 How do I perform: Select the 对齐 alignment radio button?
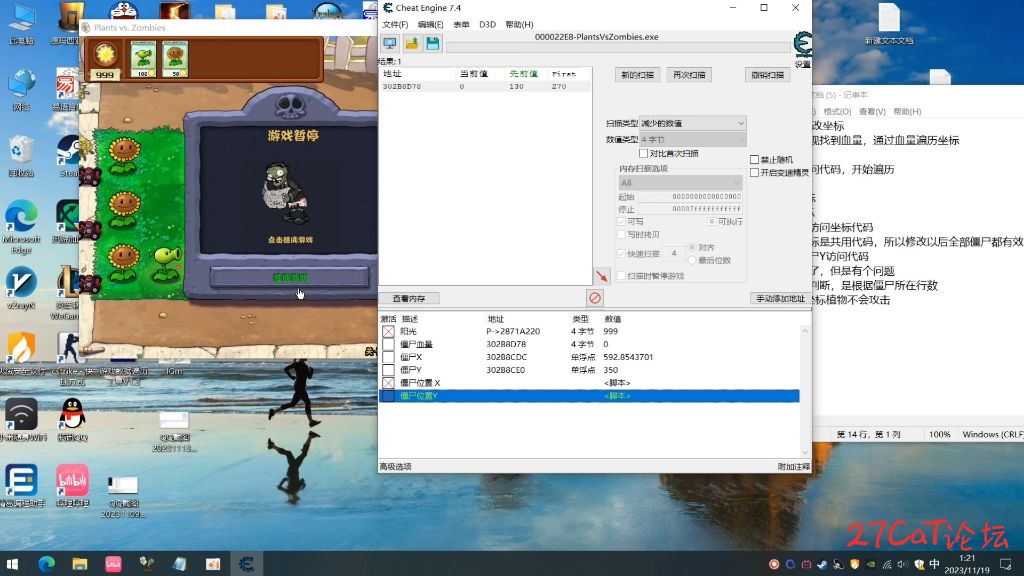[692, 248]
